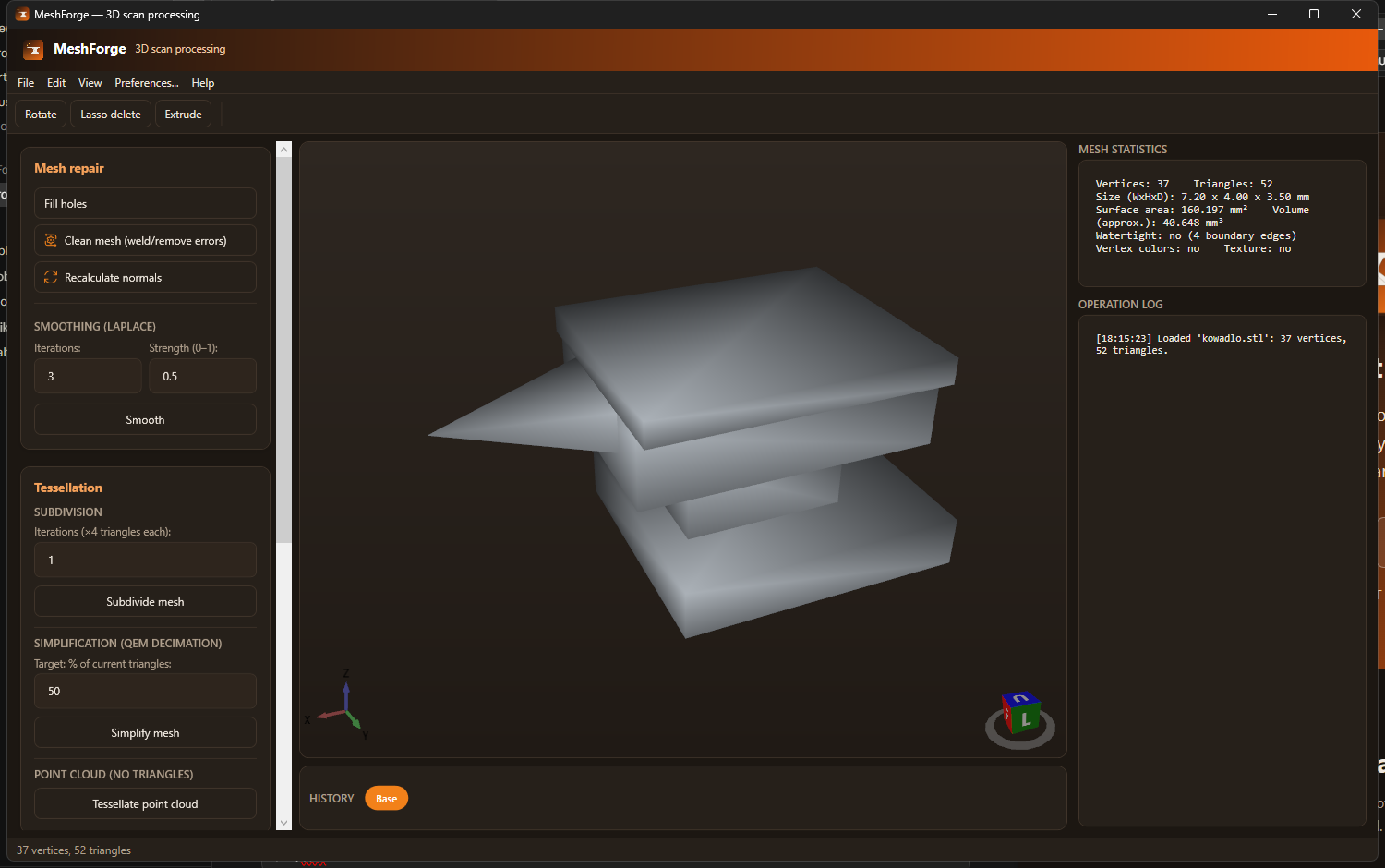Click the SUBDIVISION label
This screenshot has height=868, width=1385.
click(x=68, y=512)
